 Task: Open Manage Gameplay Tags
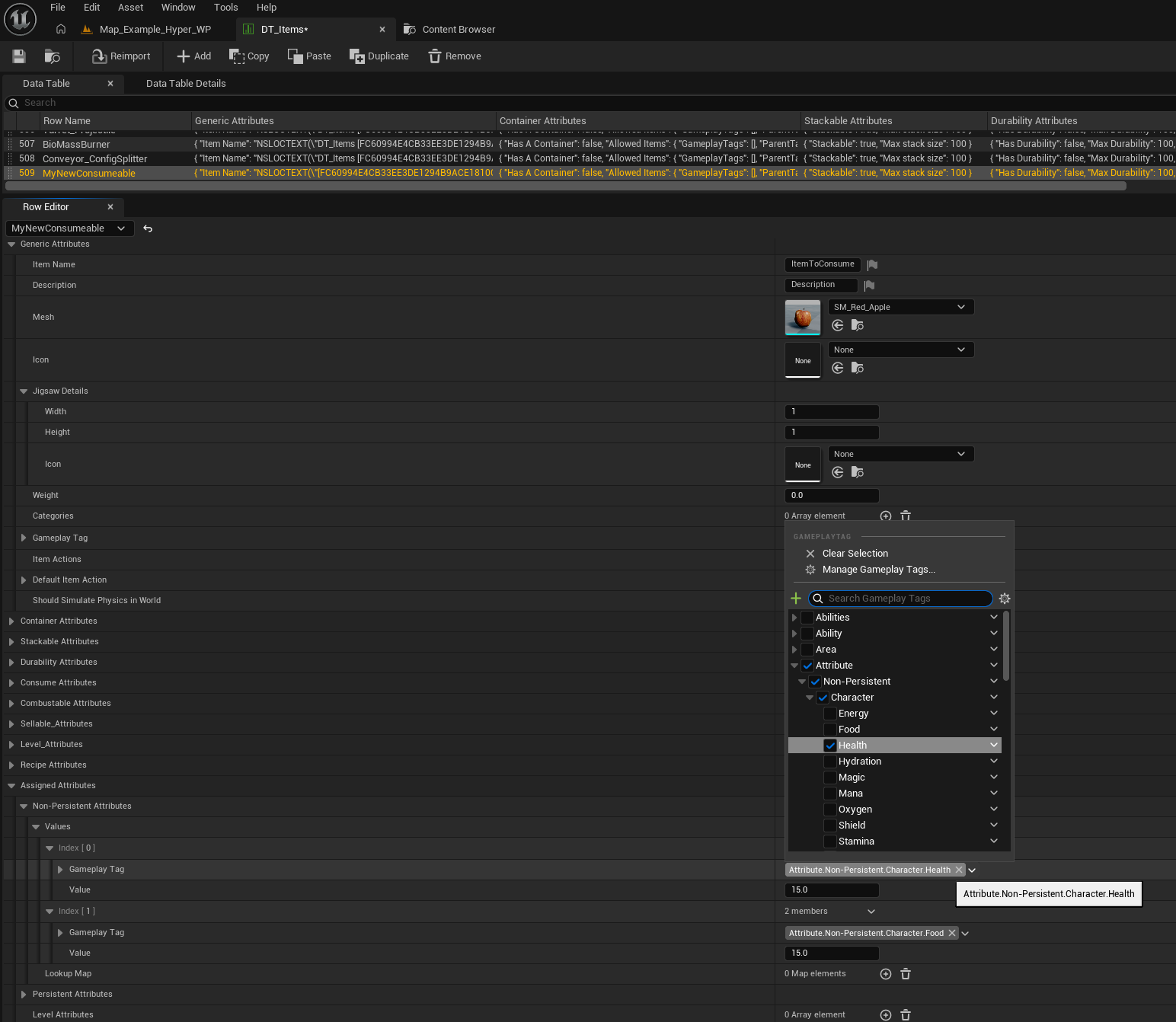tap(879, 570)
